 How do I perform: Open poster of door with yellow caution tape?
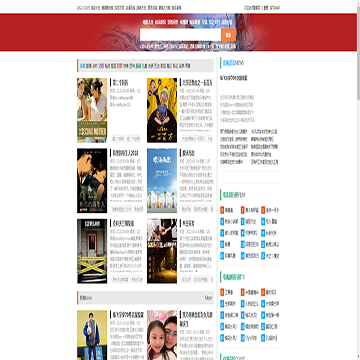[92, 251]
